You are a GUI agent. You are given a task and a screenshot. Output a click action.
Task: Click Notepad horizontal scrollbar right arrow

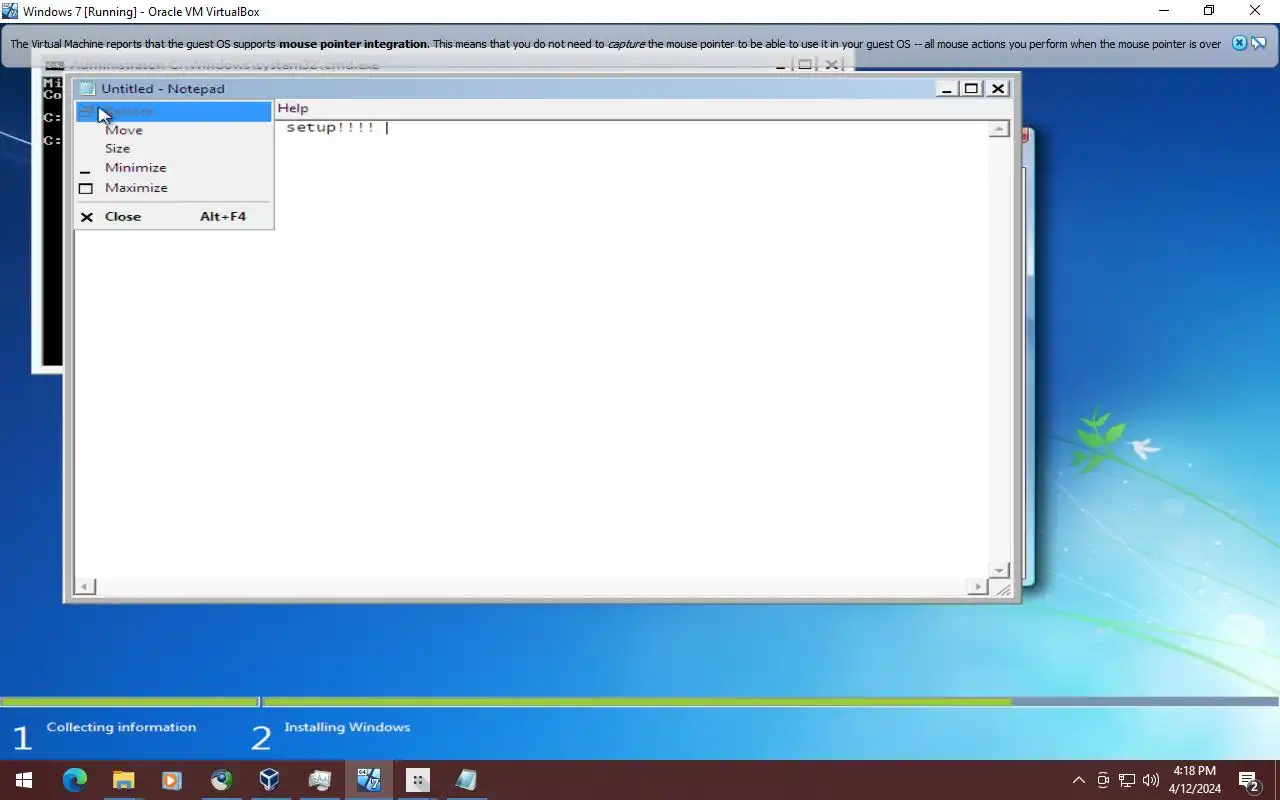978,587
